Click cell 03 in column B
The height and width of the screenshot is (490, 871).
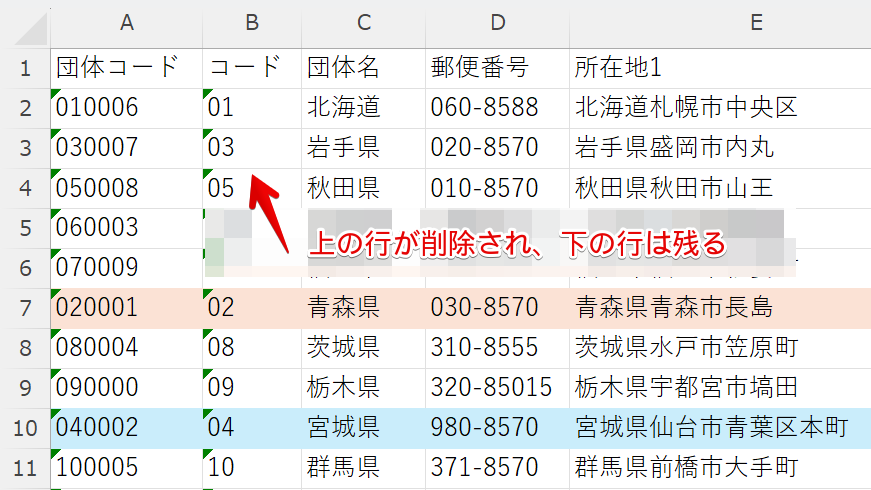(x=252, y=149)
